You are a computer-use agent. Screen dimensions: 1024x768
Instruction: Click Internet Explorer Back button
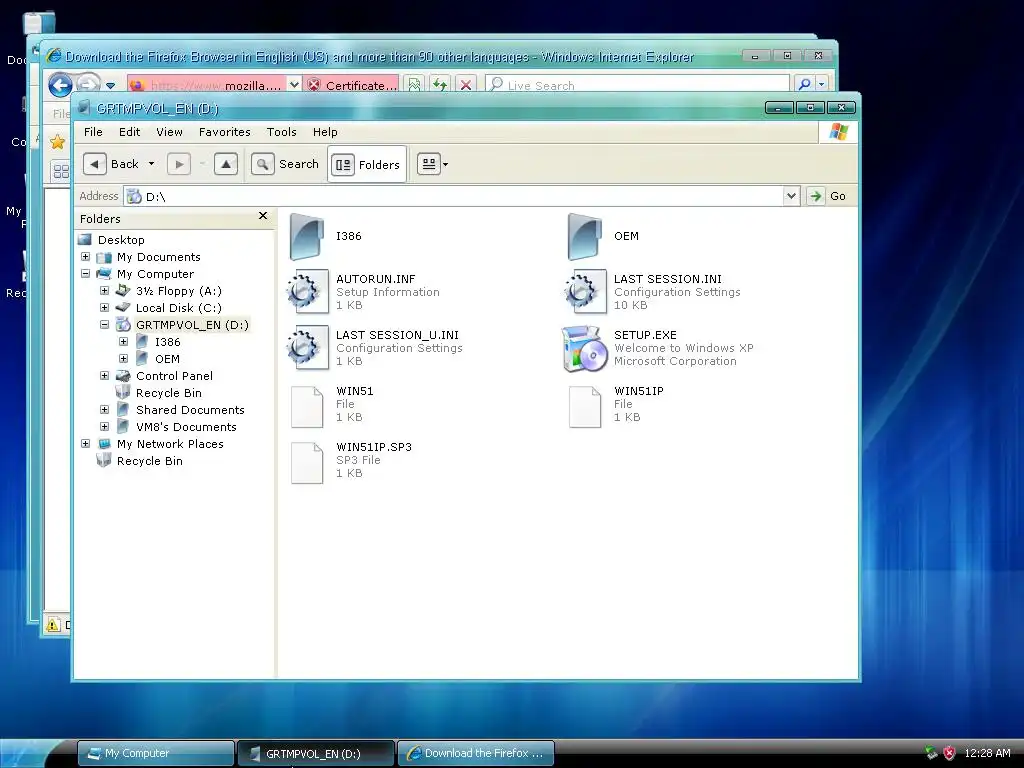(60, 85)
